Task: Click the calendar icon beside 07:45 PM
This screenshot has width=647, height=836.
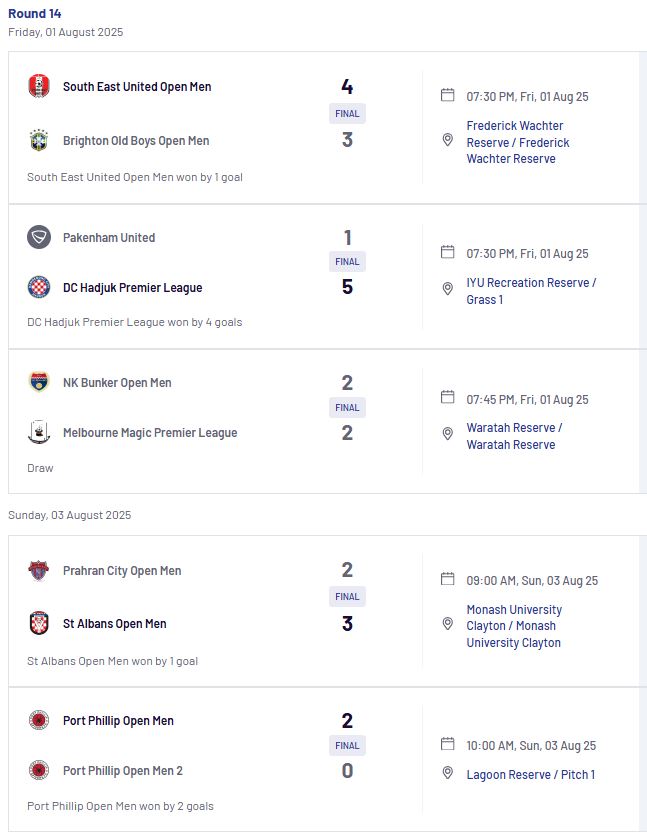Action: [448, 398]
